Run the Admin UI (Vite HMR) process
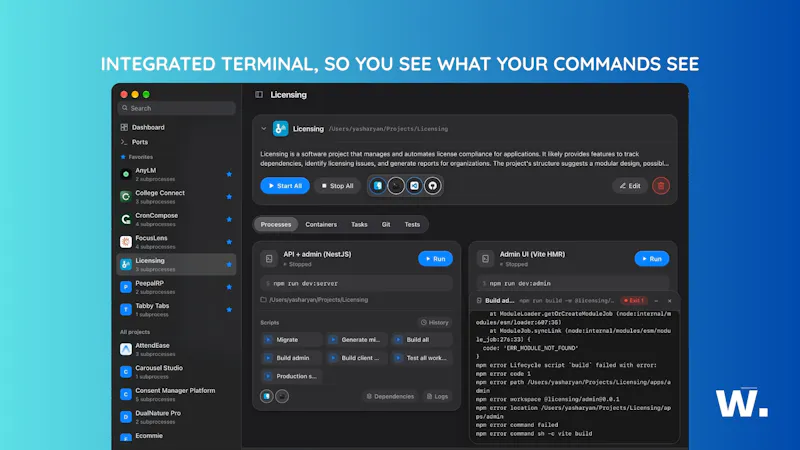Image resolution: width=800 pixels, height=450 pixels. [652, 259]
